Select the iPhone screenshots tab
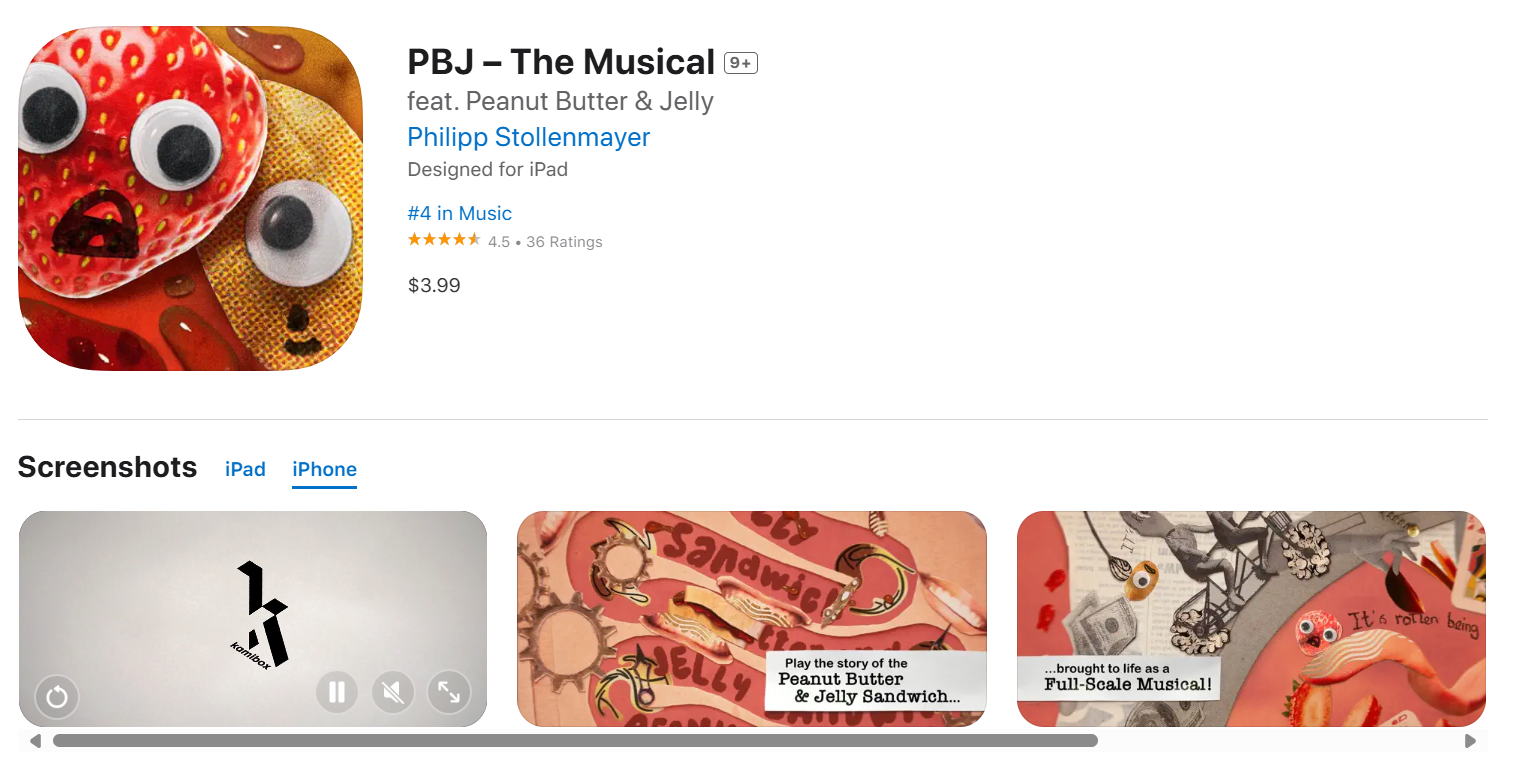 pos(324,469)
